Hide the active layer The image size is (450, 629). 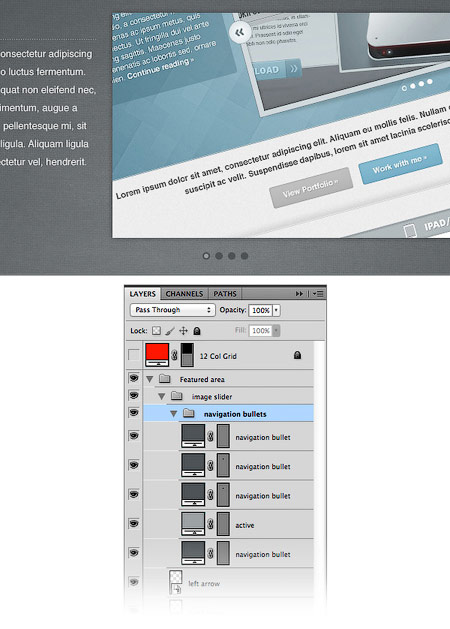pyautogui.click(x=134, y=523)
